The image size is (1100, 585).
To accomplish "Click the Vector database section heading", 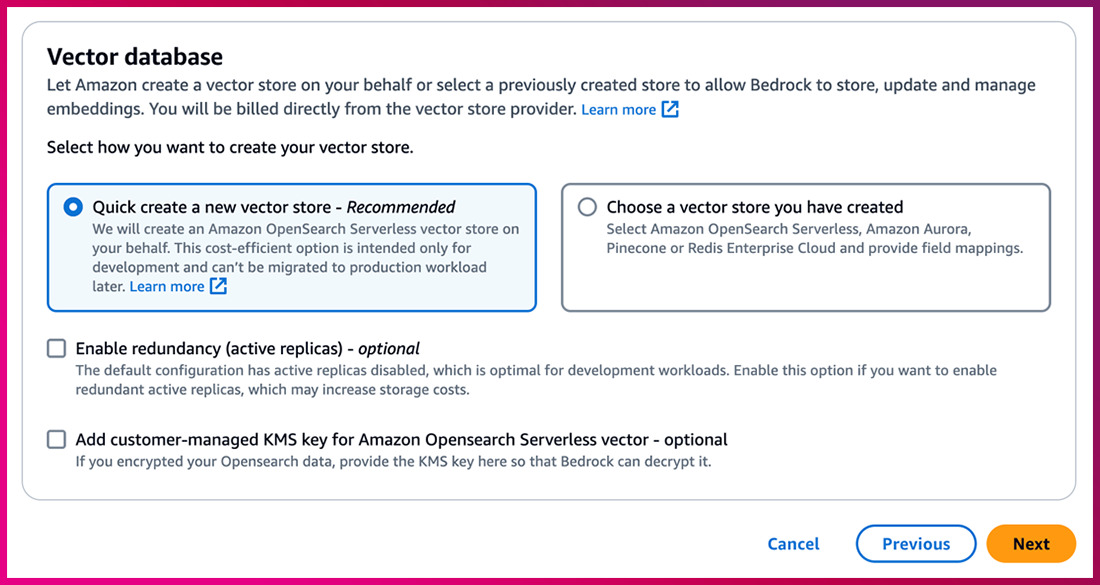I will coord(135,57).
